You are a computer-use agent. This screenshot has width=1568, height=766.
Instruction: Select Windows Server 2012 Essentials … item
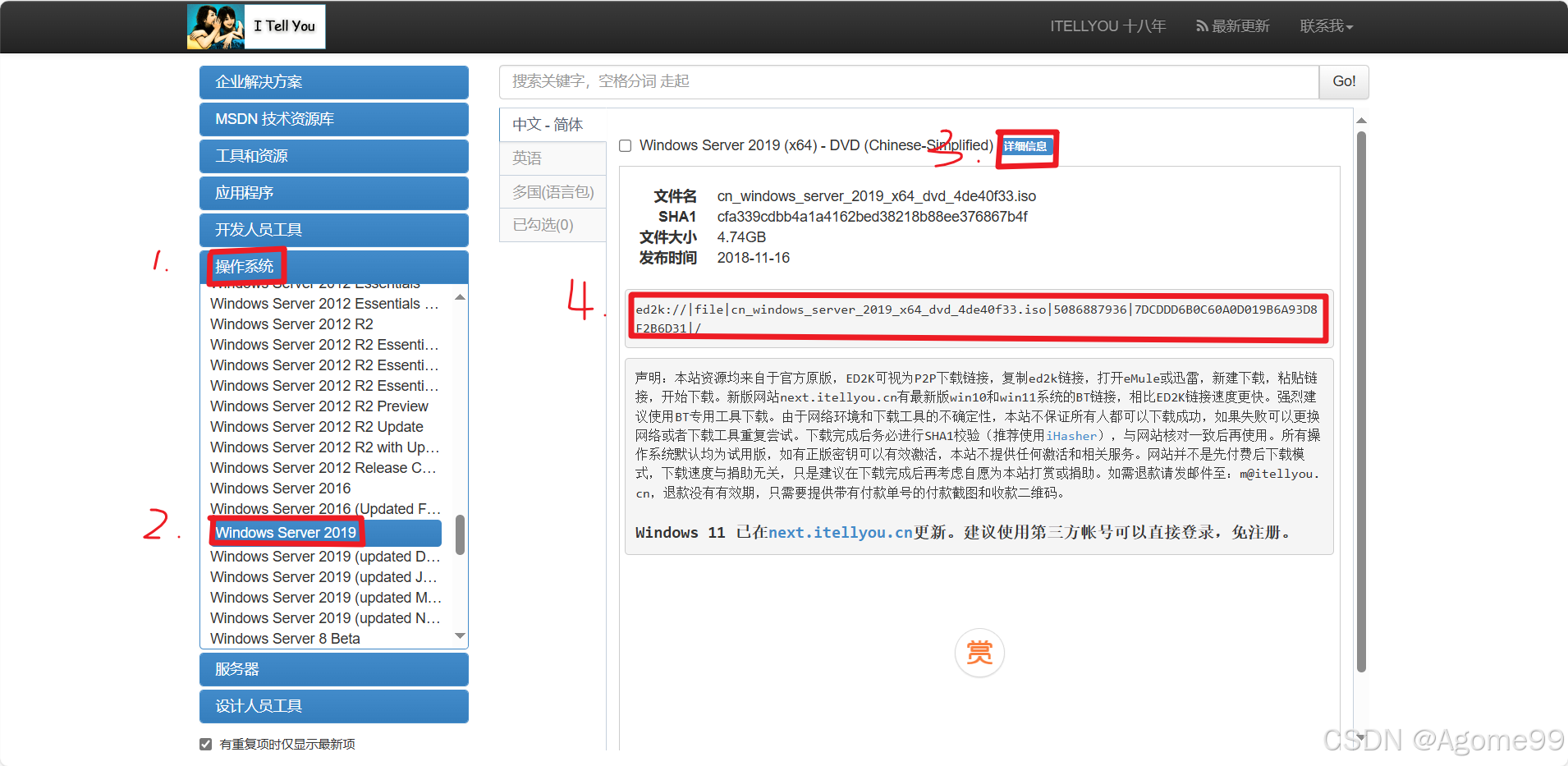[x=324, y=304]
